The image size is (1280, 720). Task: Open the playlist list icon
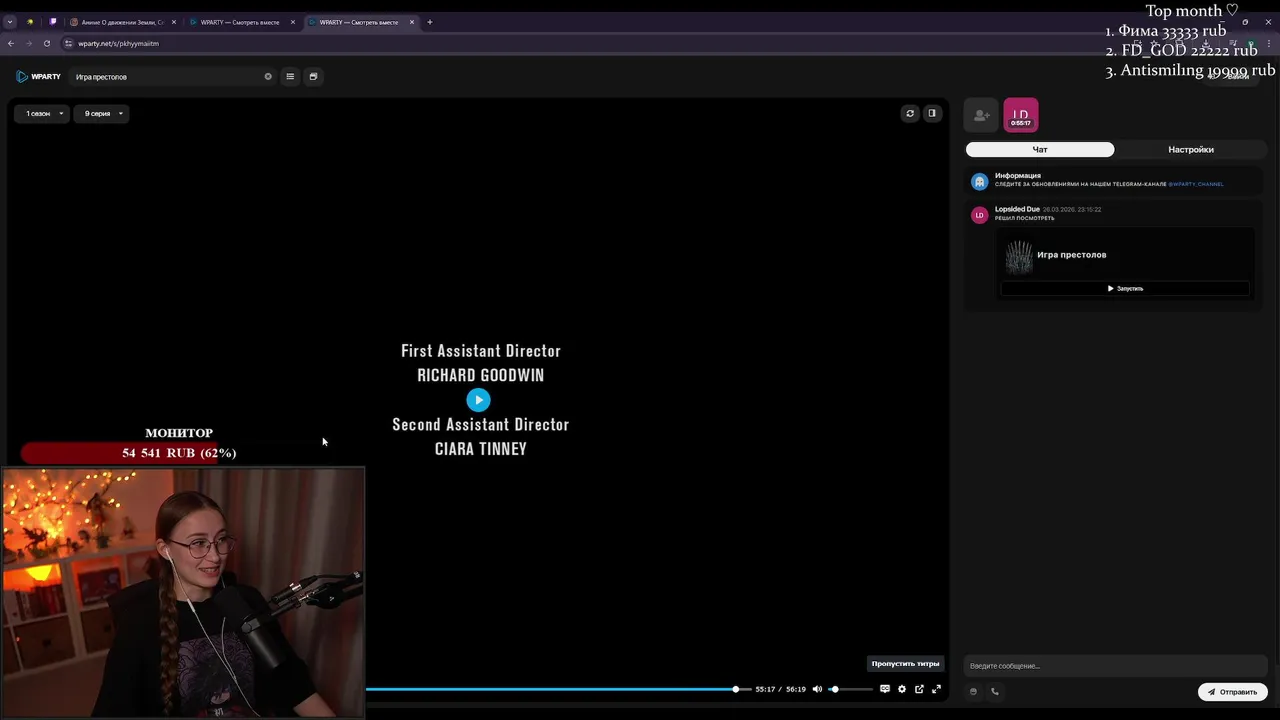pyautogui.click(x=290, y=76)
